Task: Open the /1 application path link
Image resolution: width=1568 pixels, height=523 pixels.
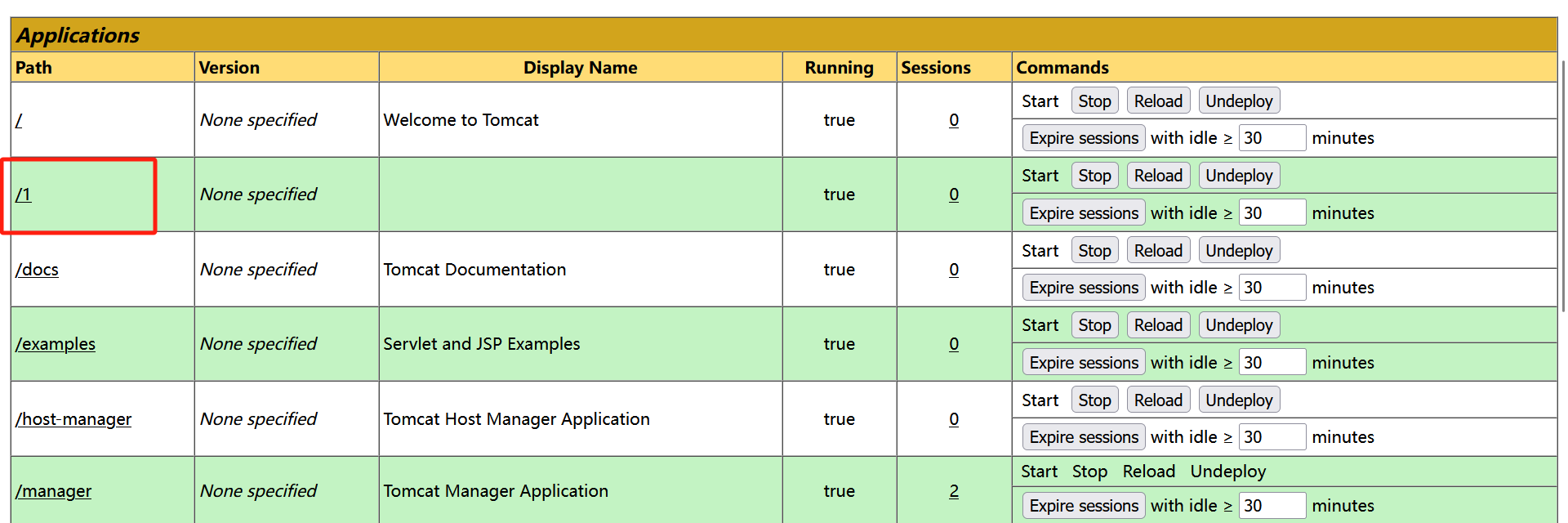Action: (23, 194)
